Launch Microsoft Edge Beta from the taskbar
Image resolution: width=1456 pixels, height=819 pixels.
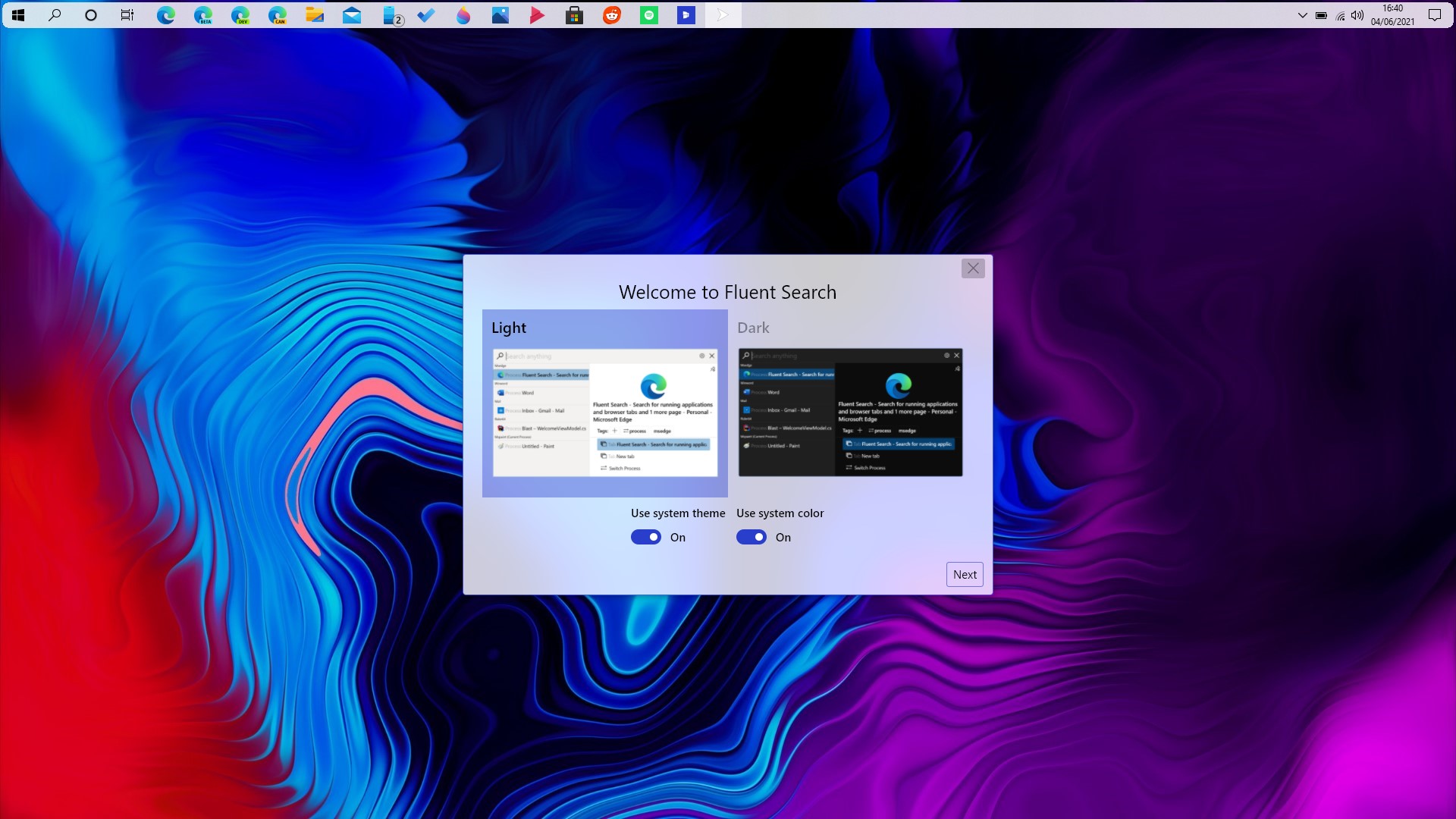coord(202,15)
